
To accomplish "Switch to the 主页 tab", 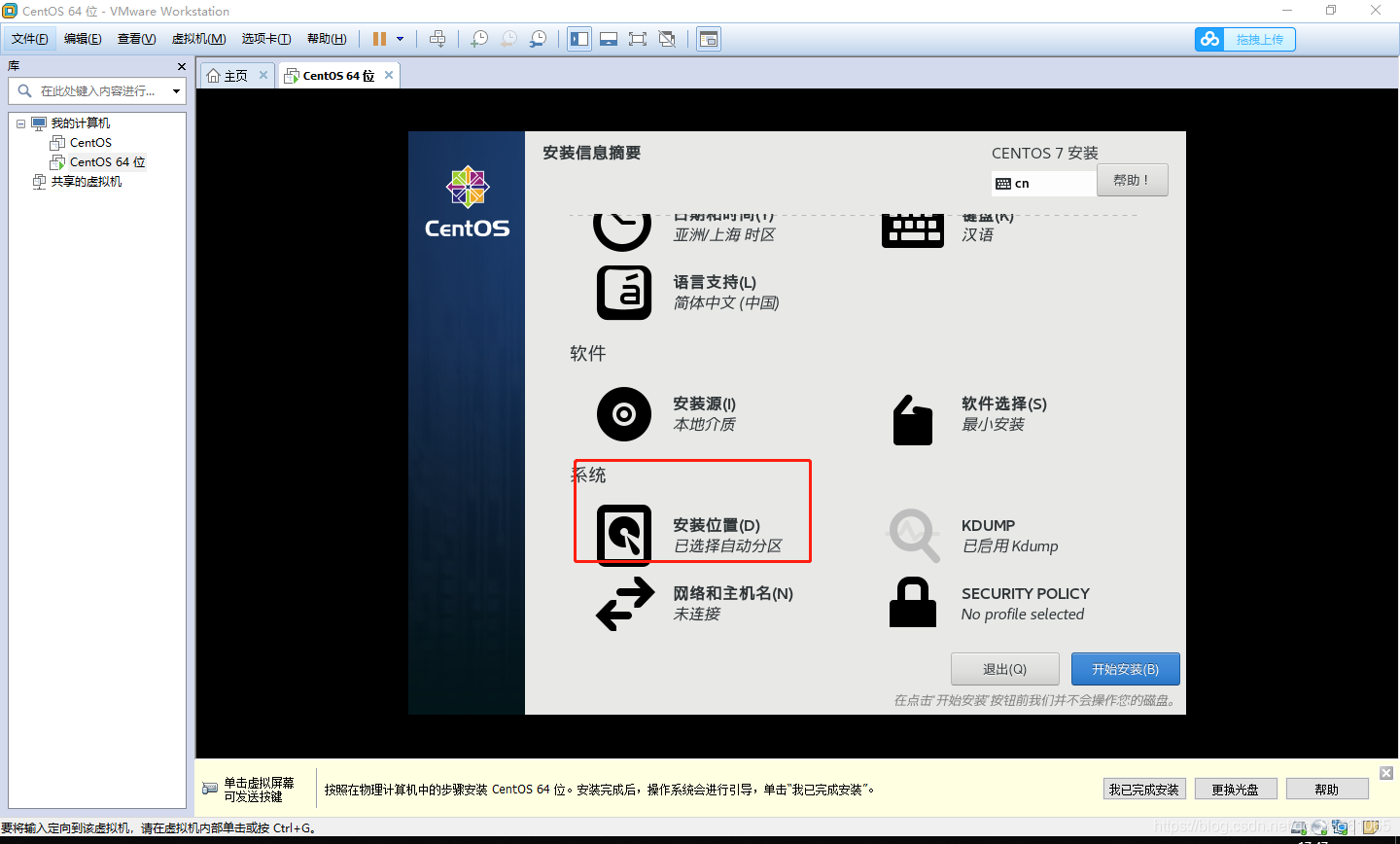I will [x=235, y=76].
